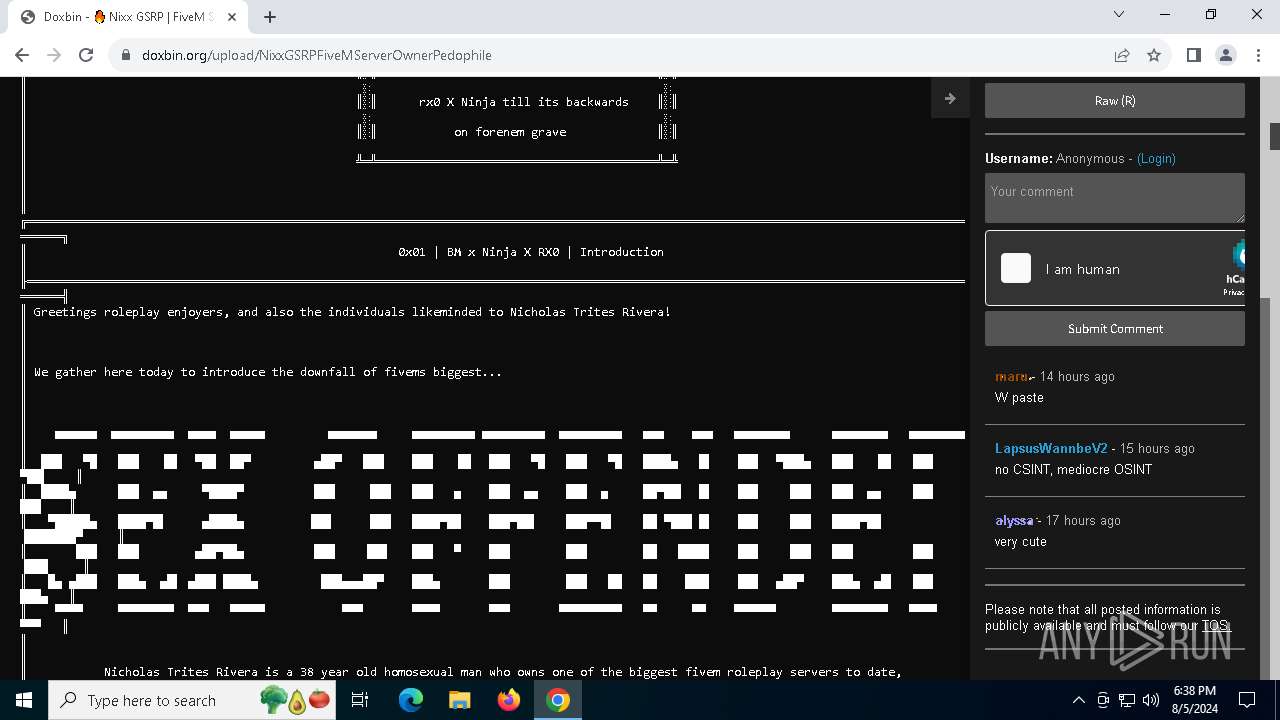Open the Raw (R) view

1115,100
